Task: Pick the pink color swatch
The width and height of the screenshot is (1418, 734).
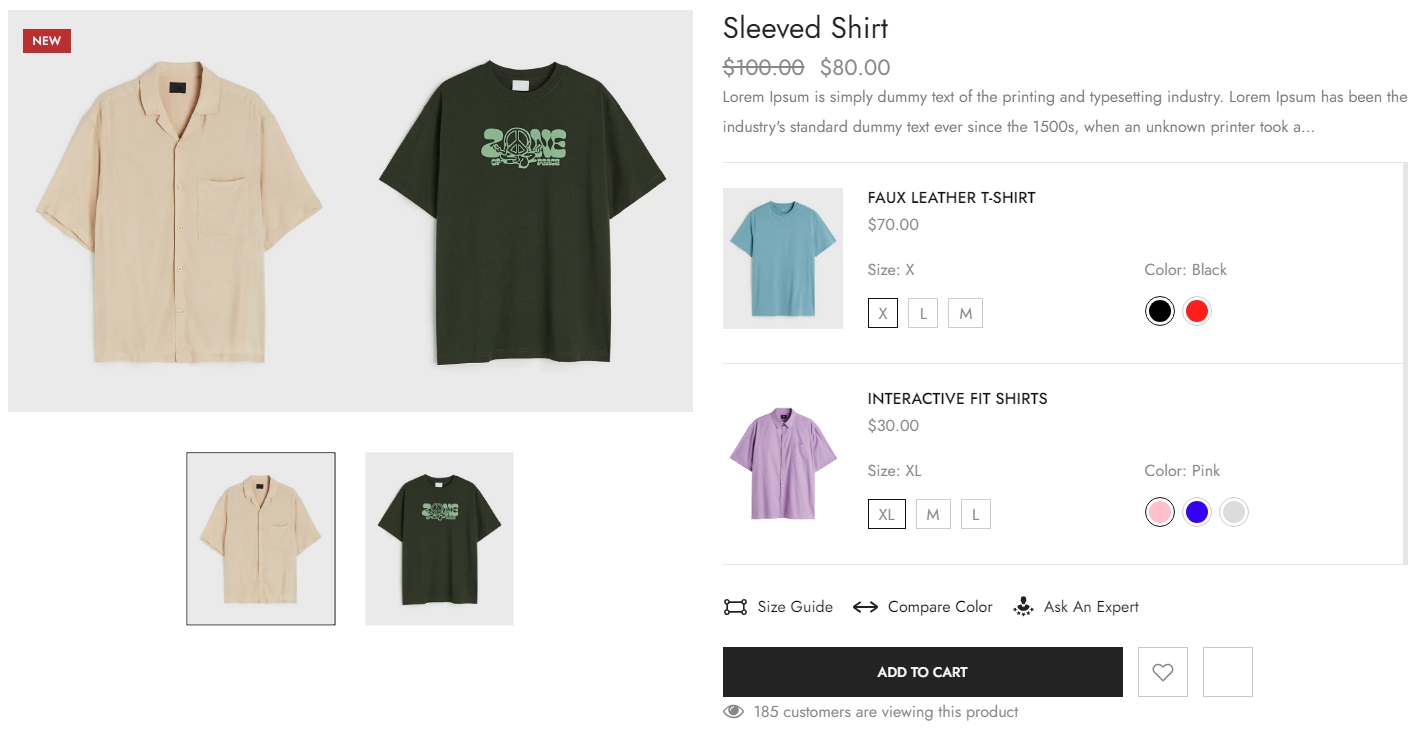Action: tap(1159, 512)
